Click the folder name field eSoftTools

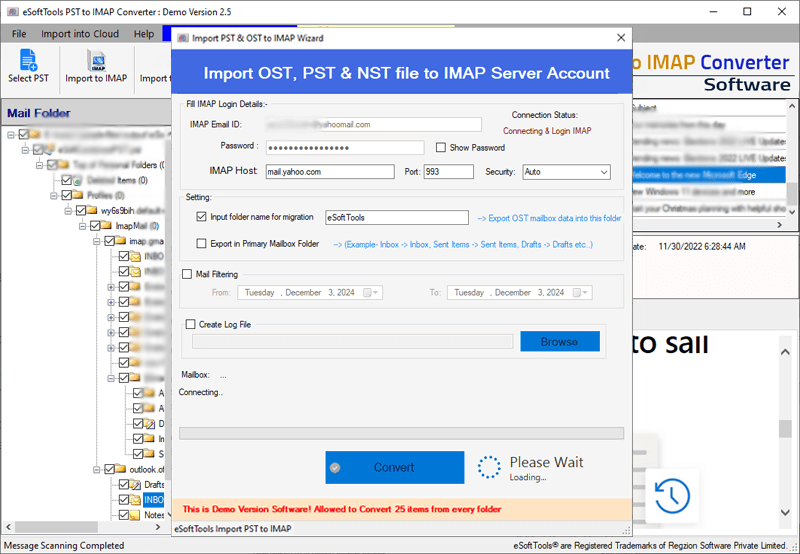click(x=397, y=217)
